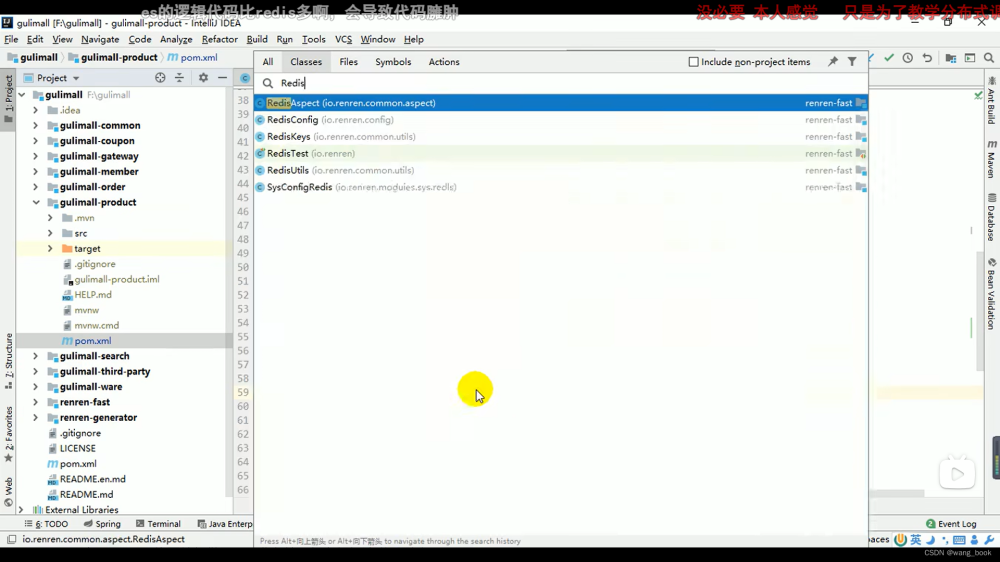Image resolution: width=1000 pixels, height=562 pixels.
Task: Select the LICENSE file
Action: pos(77,448)
